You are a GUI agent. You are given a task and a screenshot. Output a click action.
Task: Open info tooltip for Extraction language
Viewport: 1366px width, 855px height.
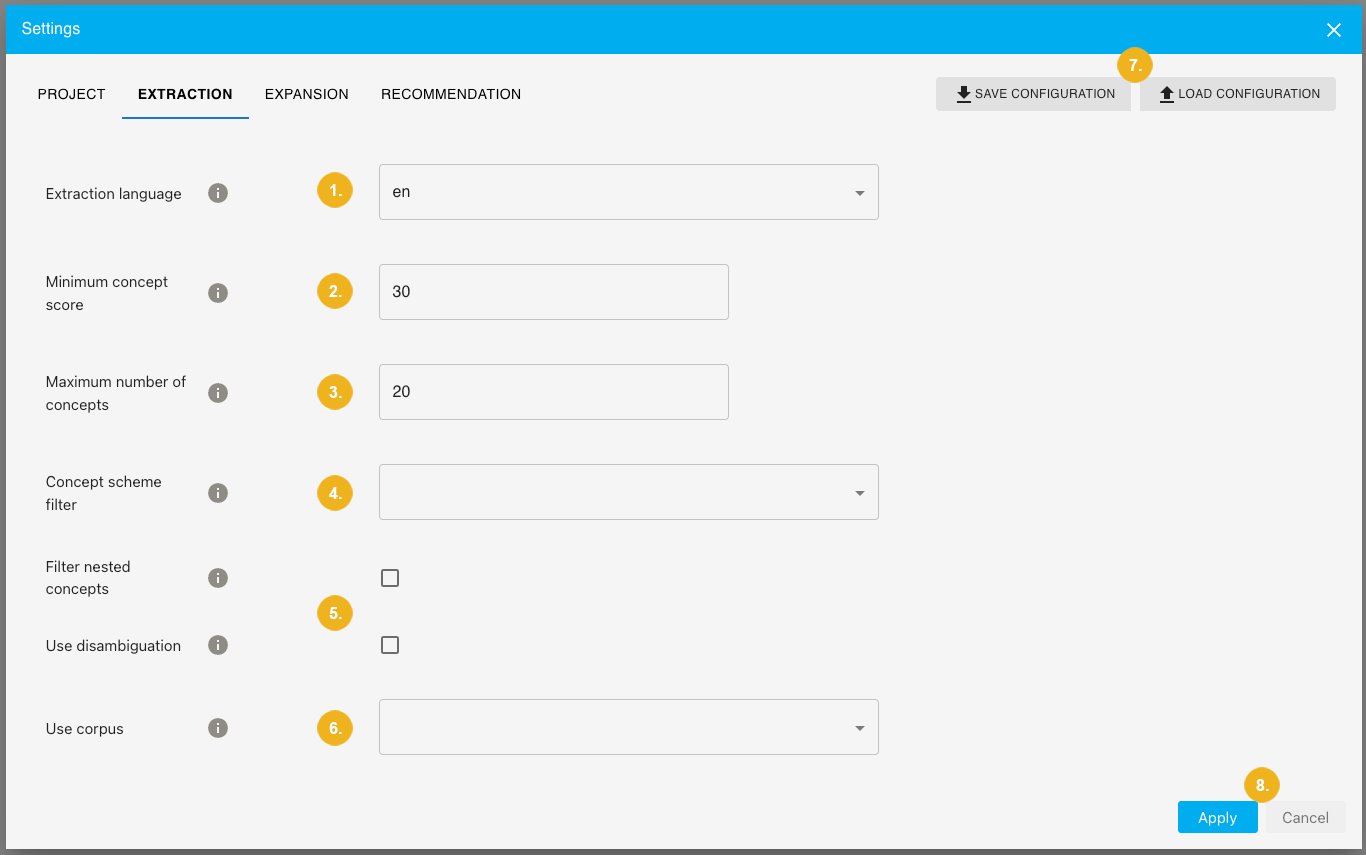tap(218, 192)
